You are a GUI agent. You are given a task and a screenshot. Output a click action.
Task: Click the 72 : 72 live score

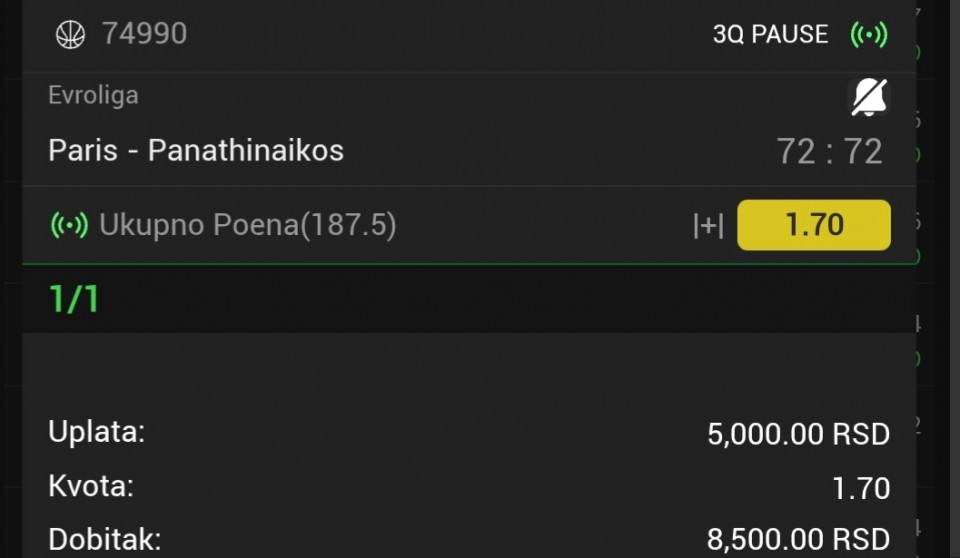829,152
